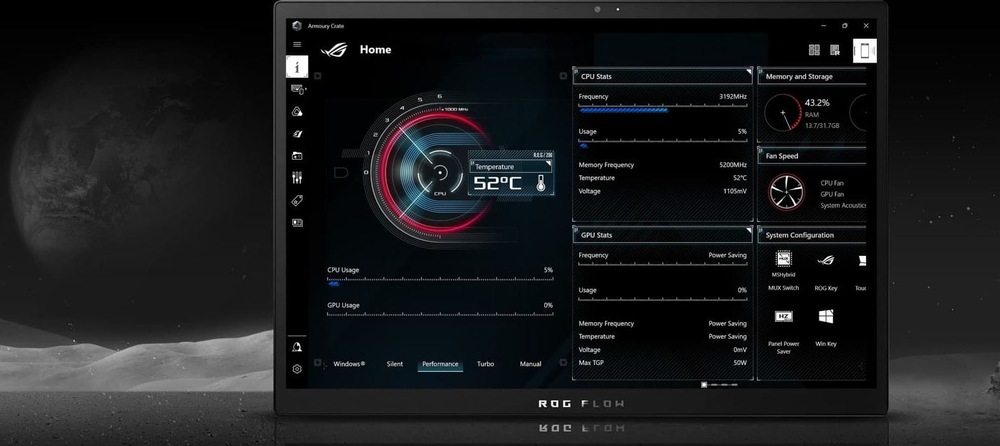This screenshot has height=446, width=1000.
Task: Click the Home page title
Action: click(376, 50)
